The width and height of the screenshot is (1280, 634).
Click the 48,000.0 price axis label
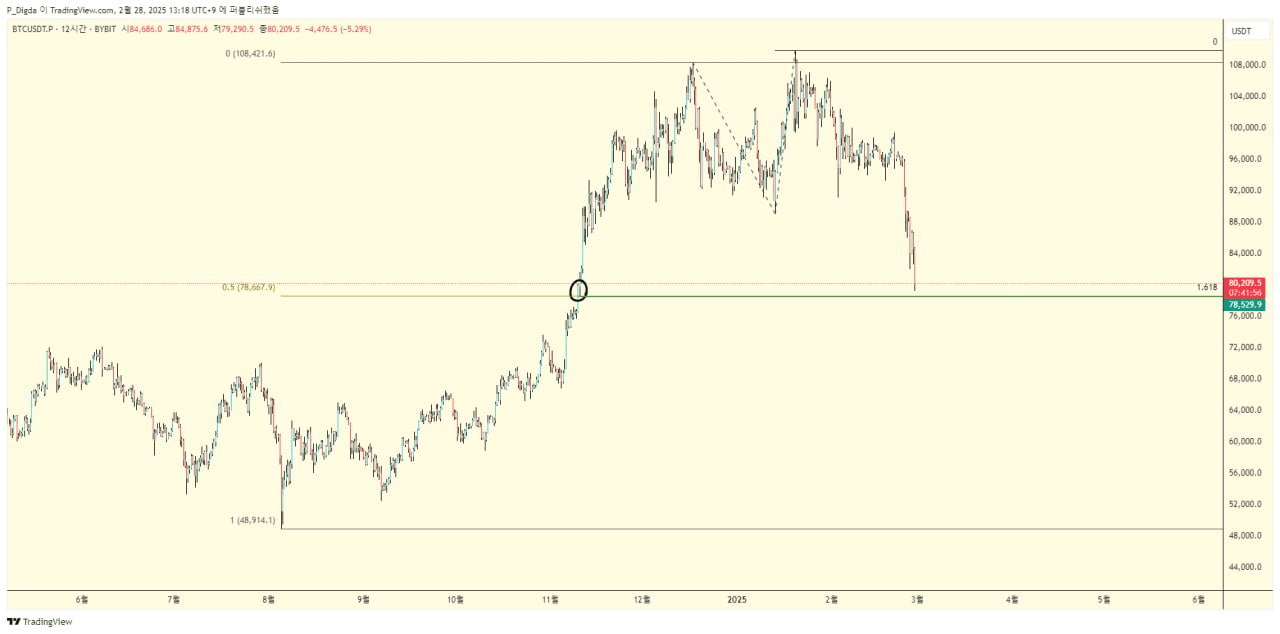pyautogui.click(x=1246, y=536)
